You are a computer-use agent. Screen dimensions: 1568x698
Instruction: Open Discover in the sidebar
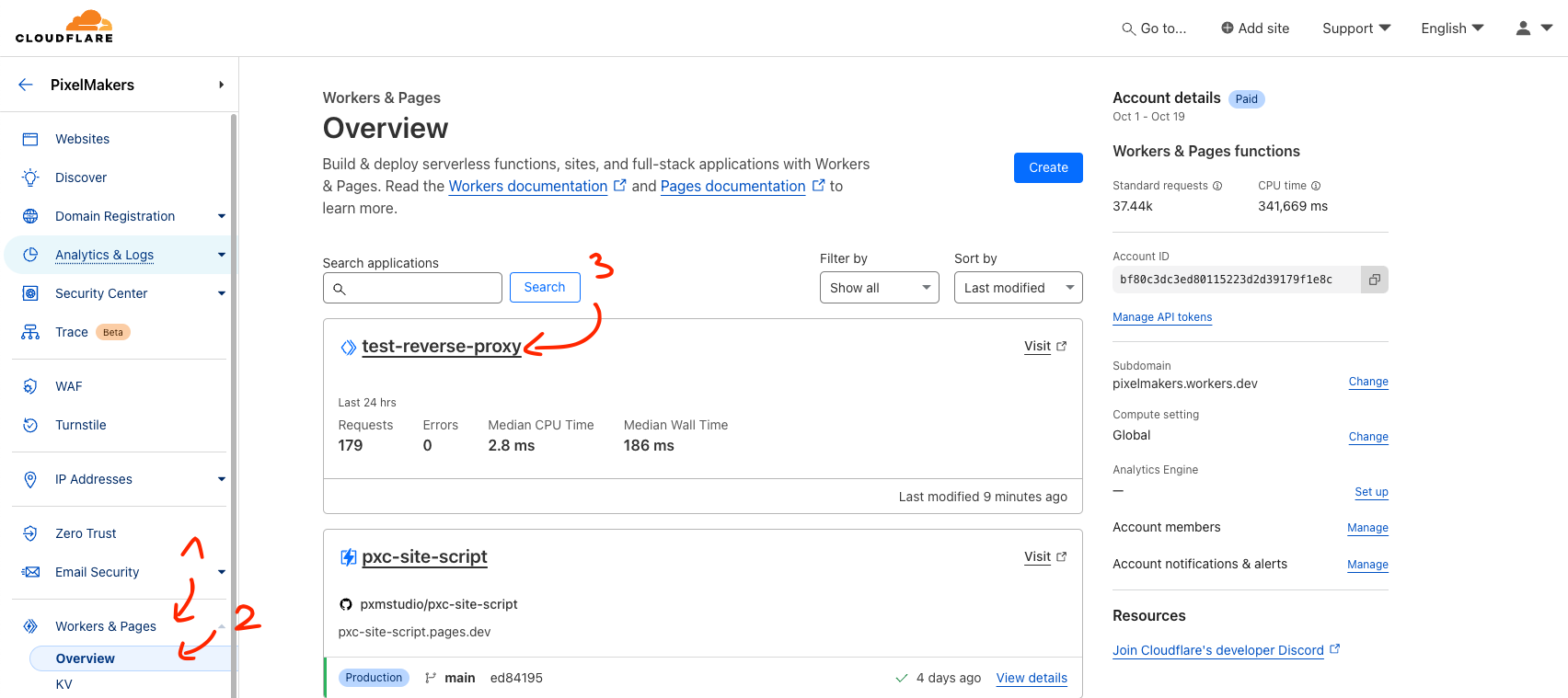[x=81, y=177]
